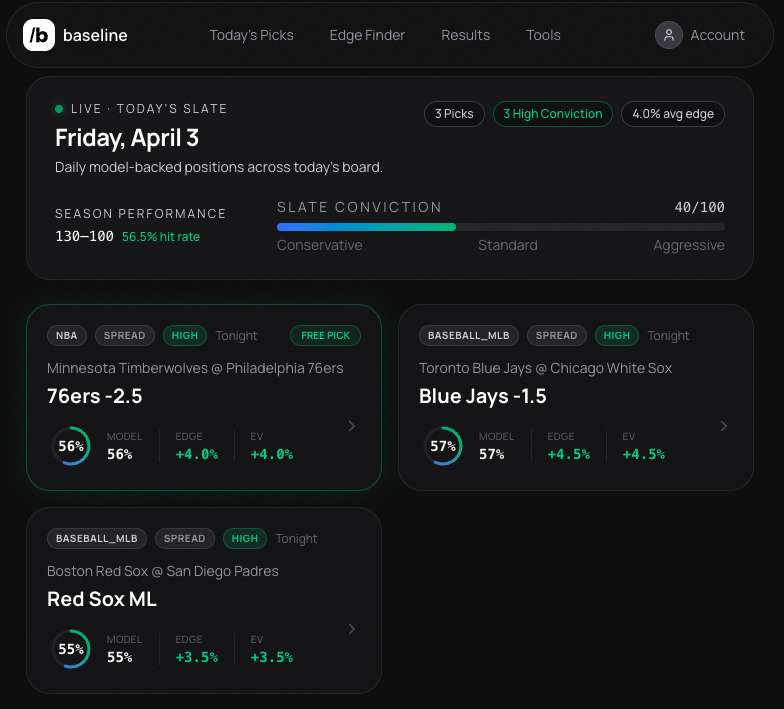Click the 130–100 season record

coord(84,236)
